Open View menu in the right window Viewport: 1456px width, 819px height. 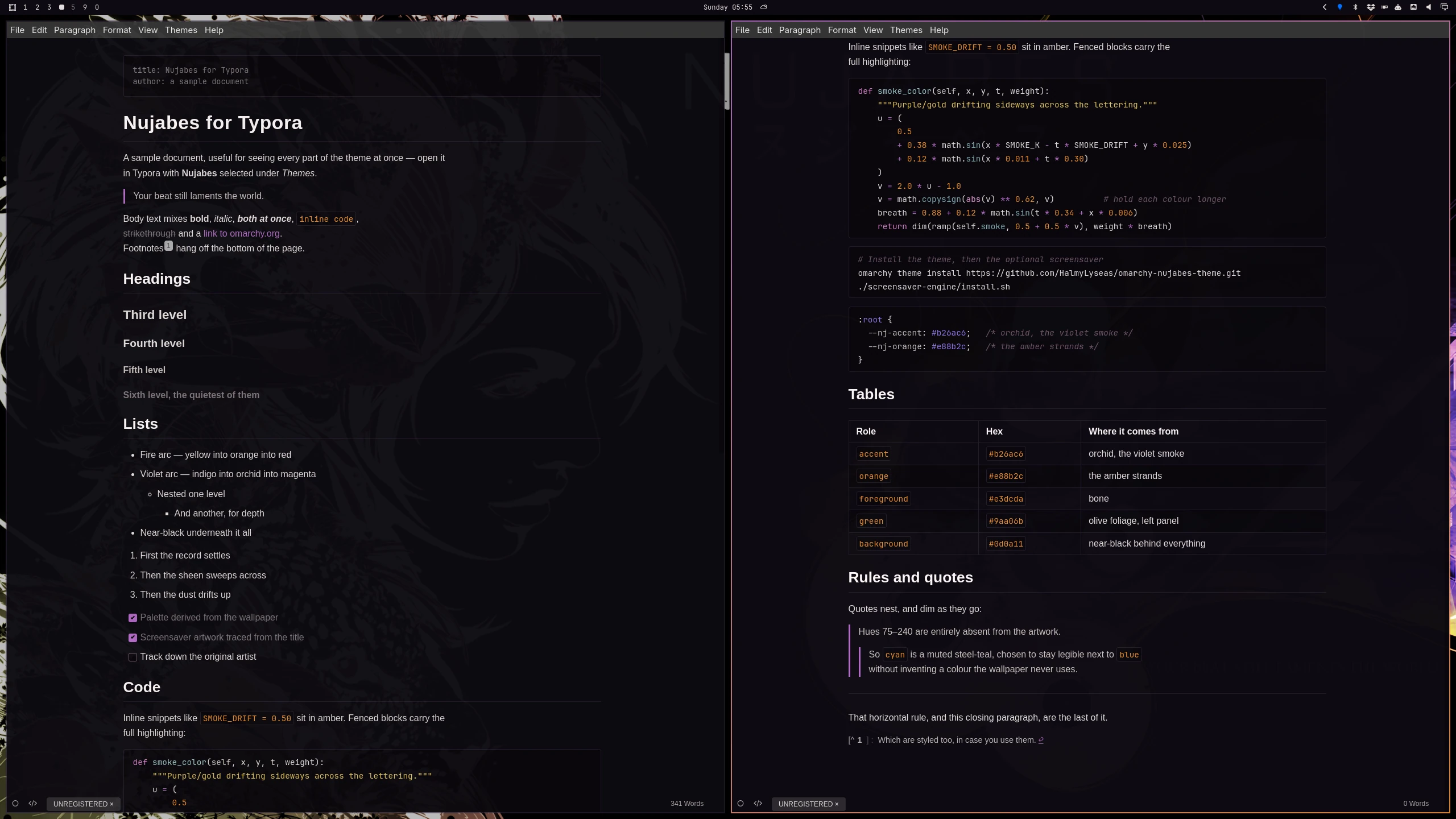click(873, 30)
